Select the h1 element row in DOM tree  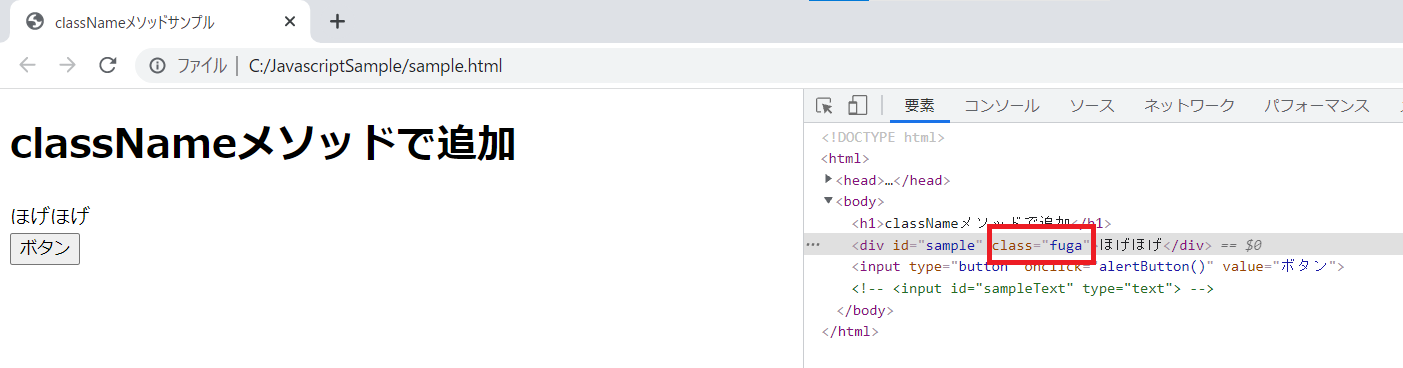point(981,223)
